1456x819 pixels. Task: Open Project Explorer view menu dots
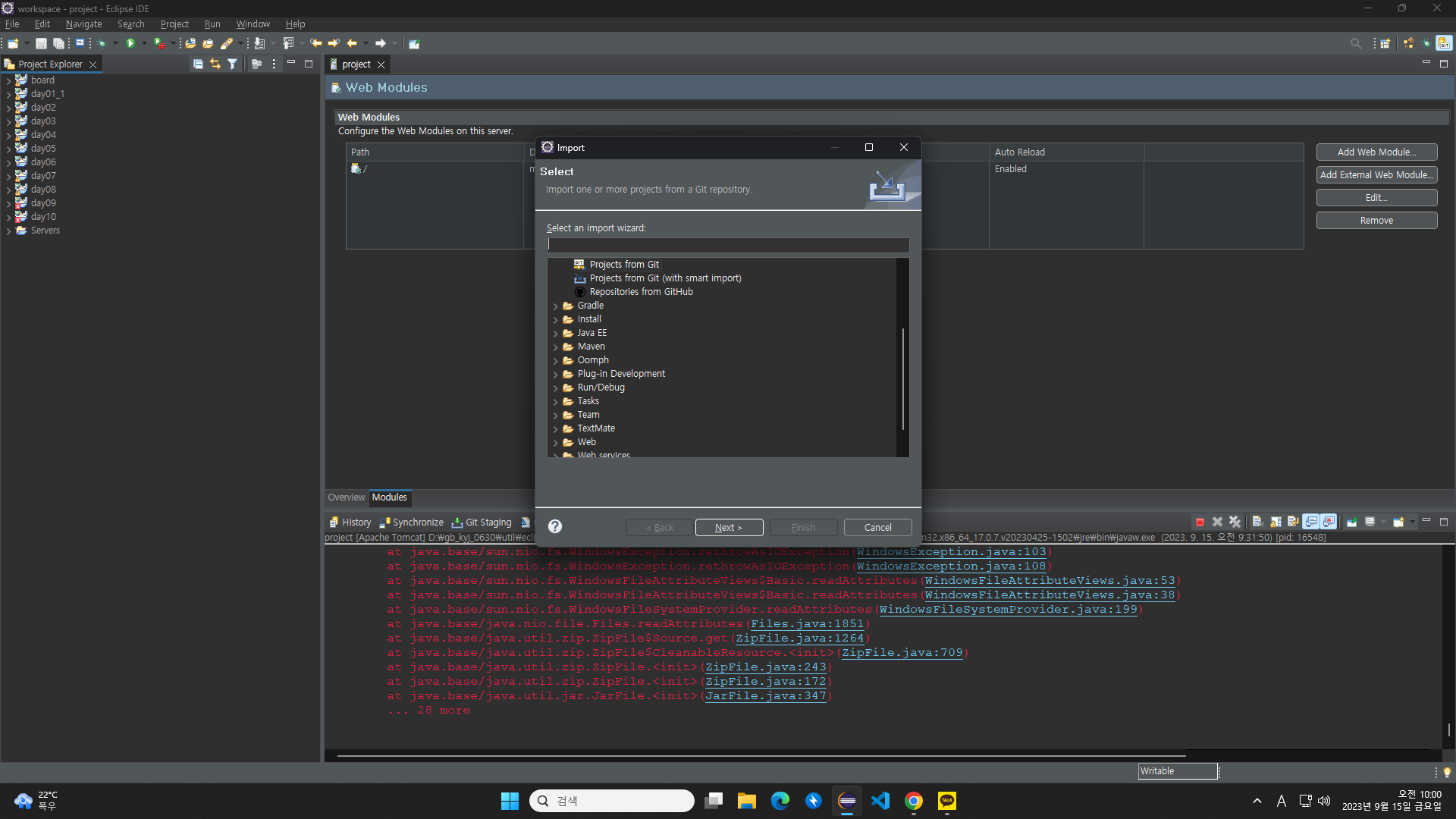(x=274, y=64)
